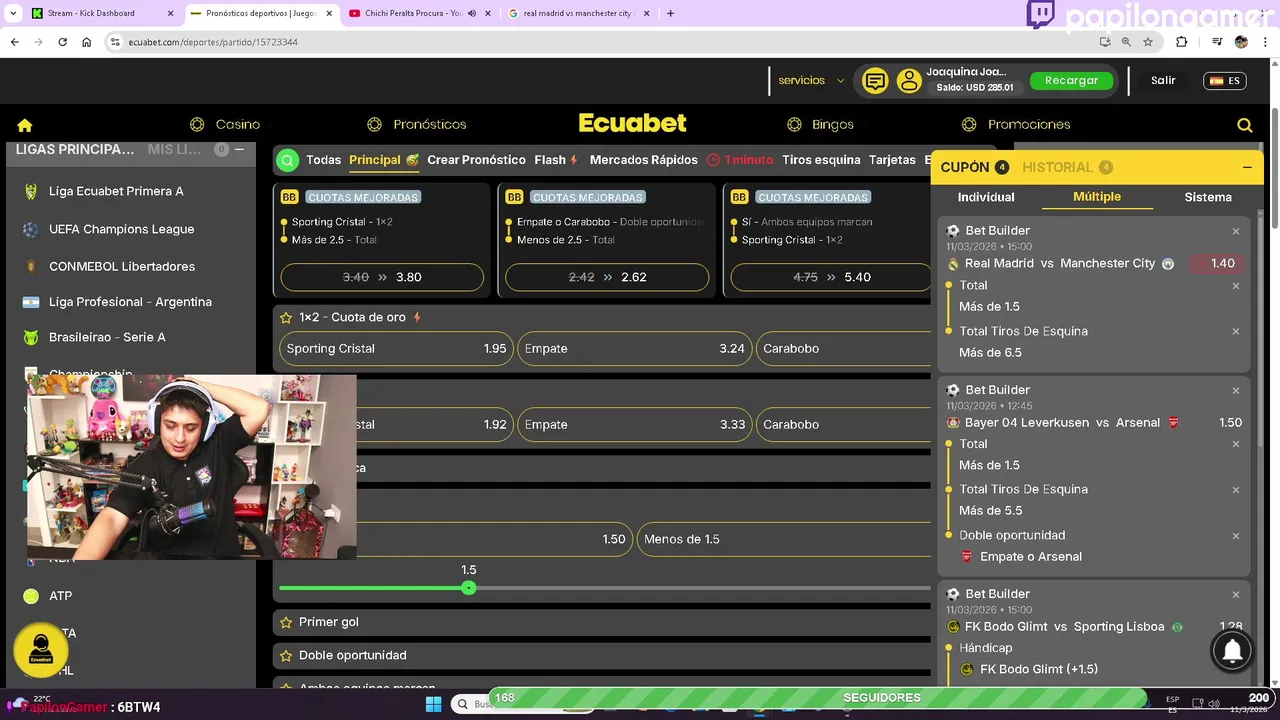Collapse the 1×2 - Cuota de oro section
This screenshot has height=720, width=1280.
(x=602, y=317)
